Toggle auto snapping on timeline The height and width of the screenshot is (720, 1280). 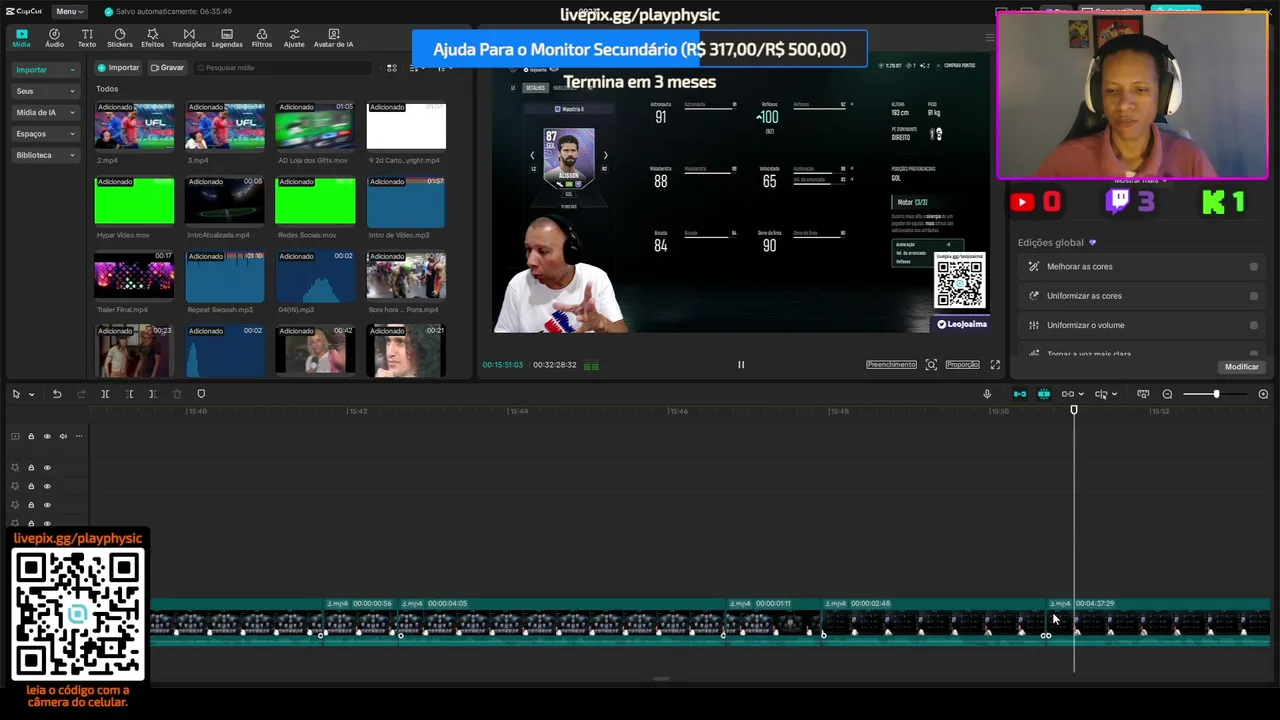(x=1044, y=394)
